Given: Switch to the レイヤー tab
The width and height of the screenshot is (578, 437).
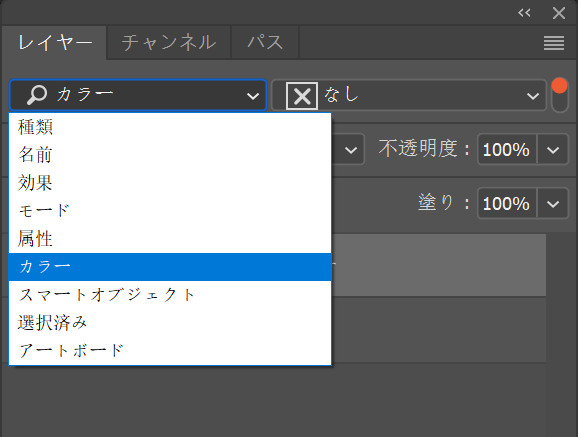Looking at the screenshot, I should [x=55, y=42].
